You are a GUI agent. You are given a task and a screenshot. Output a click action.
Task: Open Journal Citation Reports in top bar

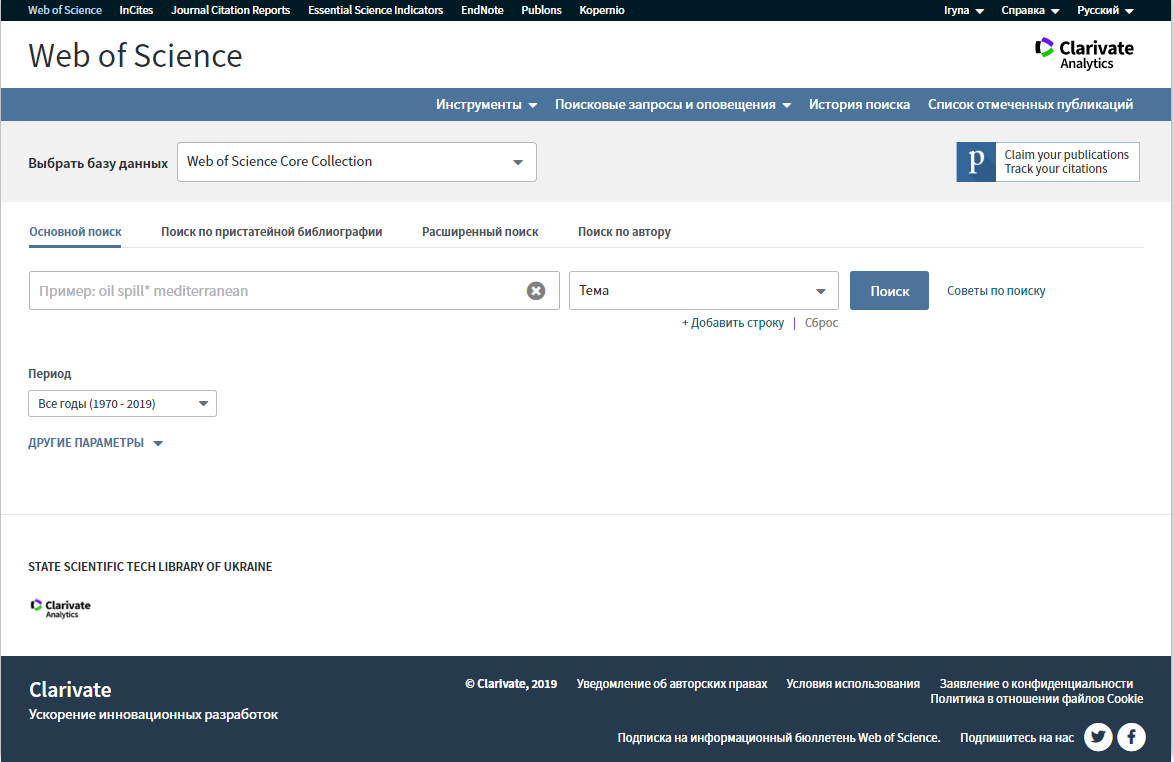pyautogui.click(x=230, y=10)
